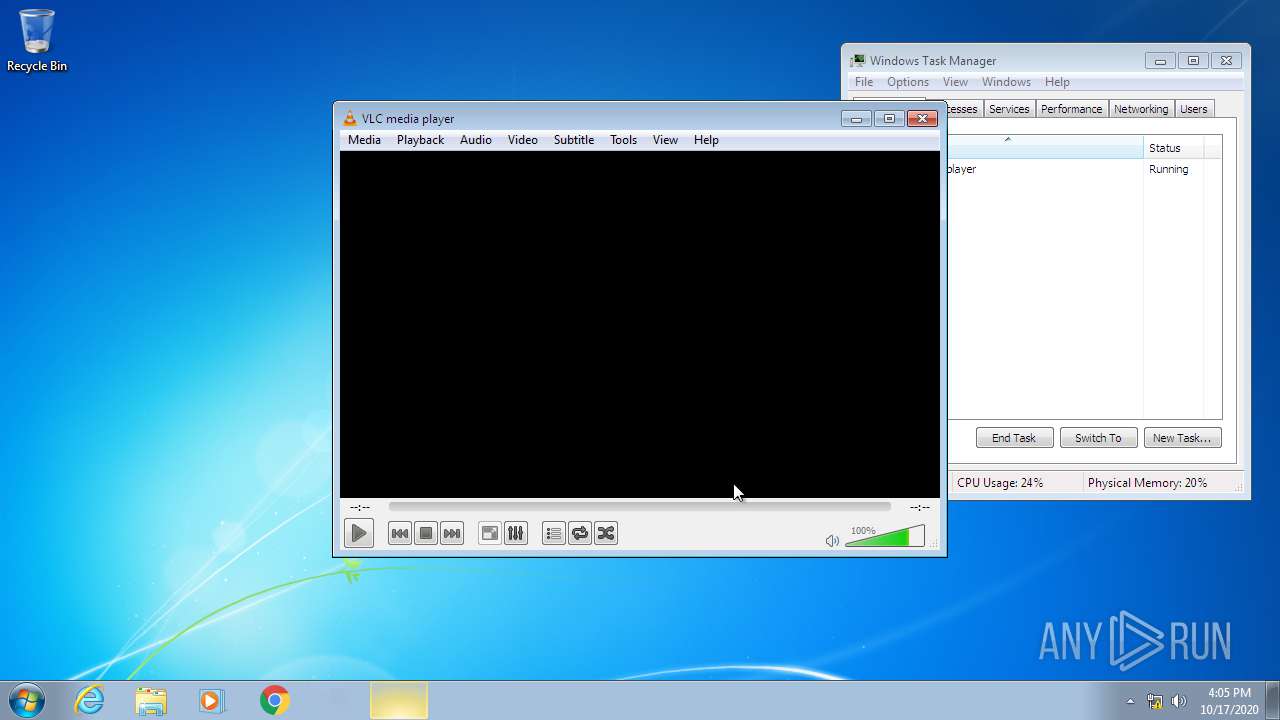Click the Previous media button
1280x720 pixels.
coord(400,533)
